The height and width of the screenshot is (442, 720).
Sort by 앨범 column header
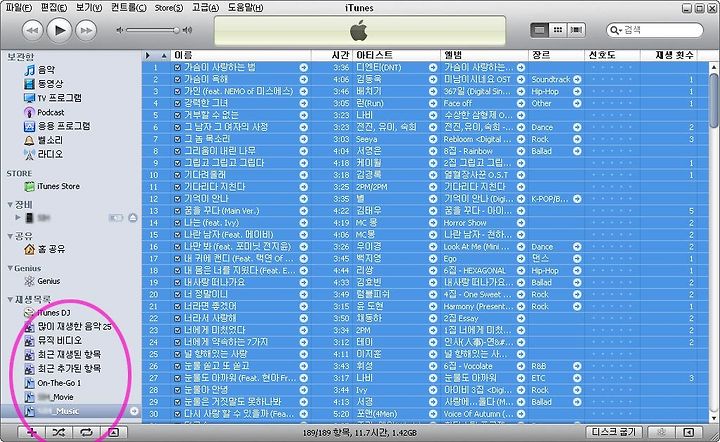coord(484,56)
